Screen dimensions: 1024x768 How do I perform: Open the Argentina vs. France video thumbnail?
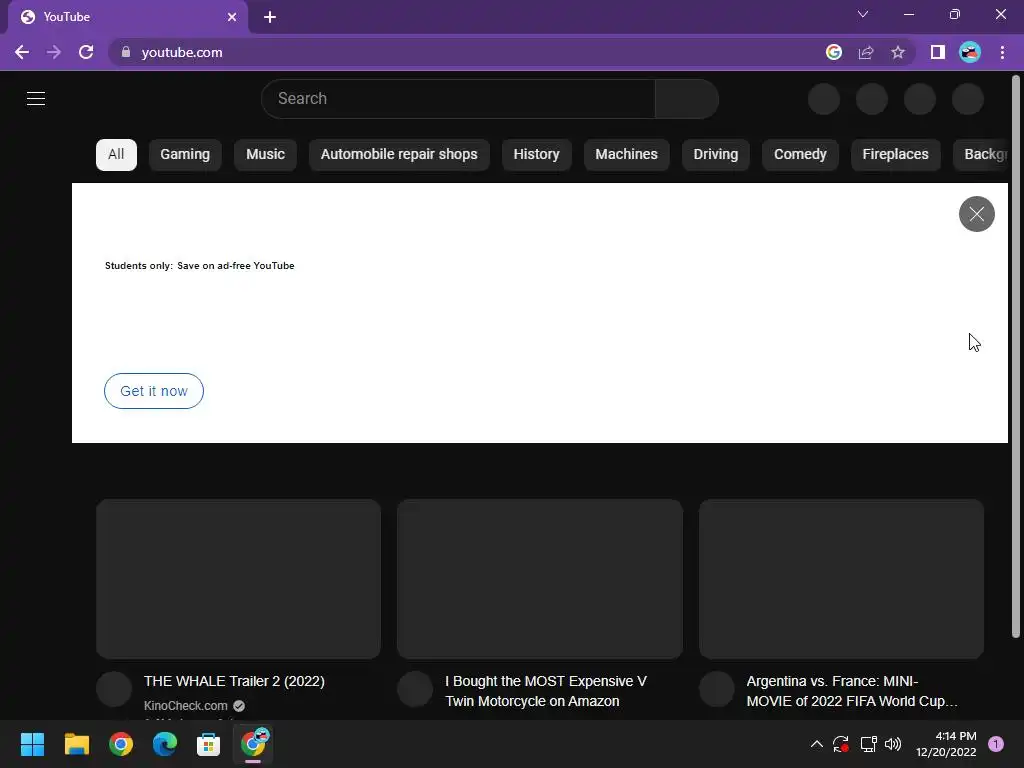[x=841, y=579]
